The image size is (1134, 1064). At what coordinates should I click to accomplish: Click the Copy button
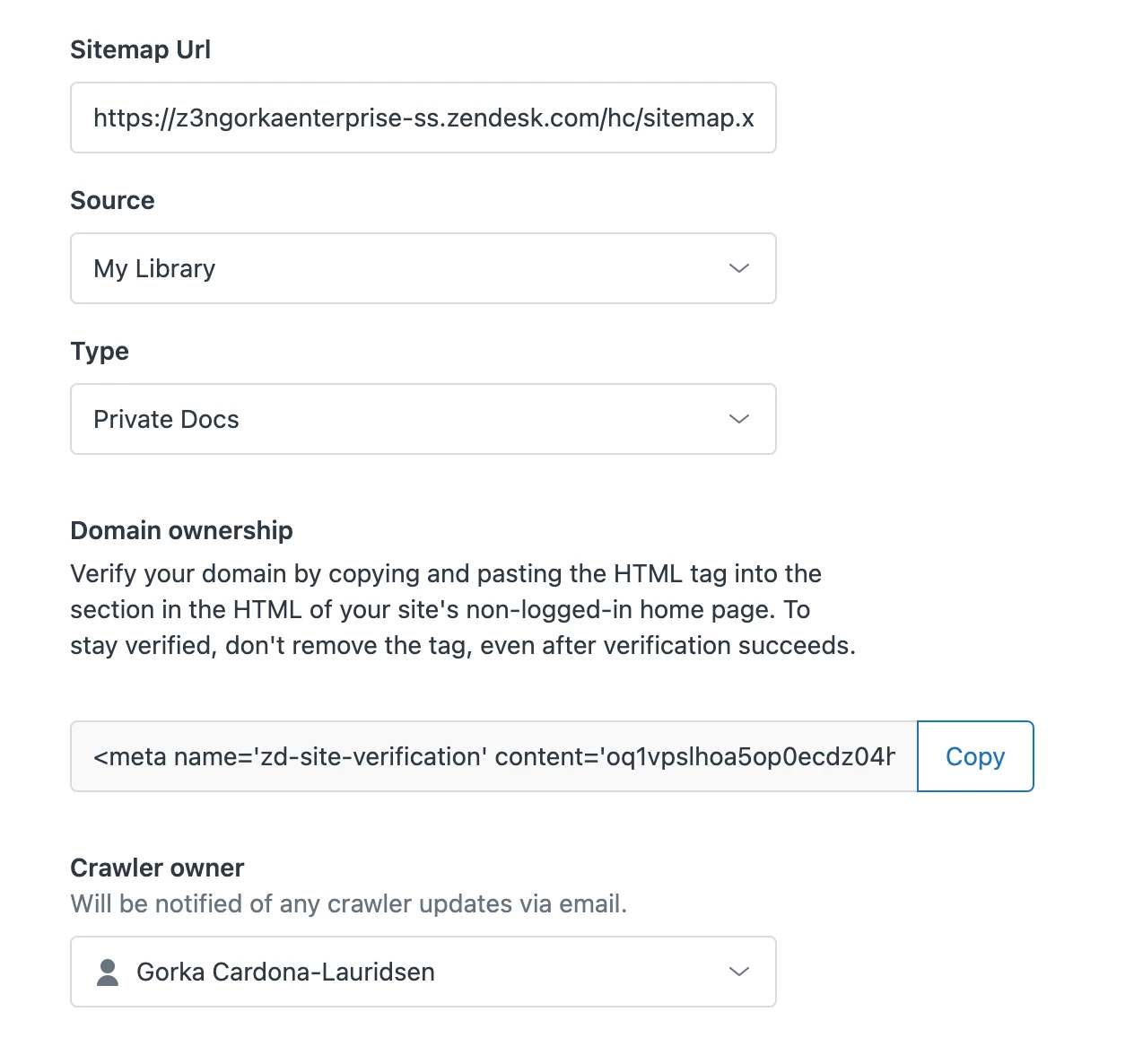975,756
